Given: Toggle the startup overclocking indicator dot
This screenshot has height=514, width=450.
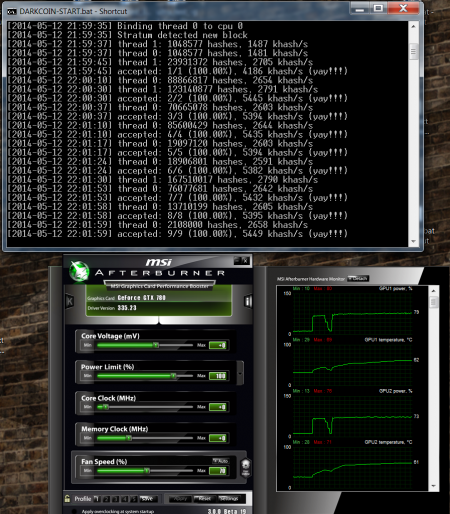Looking at the screenshot, I should tap(74, 511).
